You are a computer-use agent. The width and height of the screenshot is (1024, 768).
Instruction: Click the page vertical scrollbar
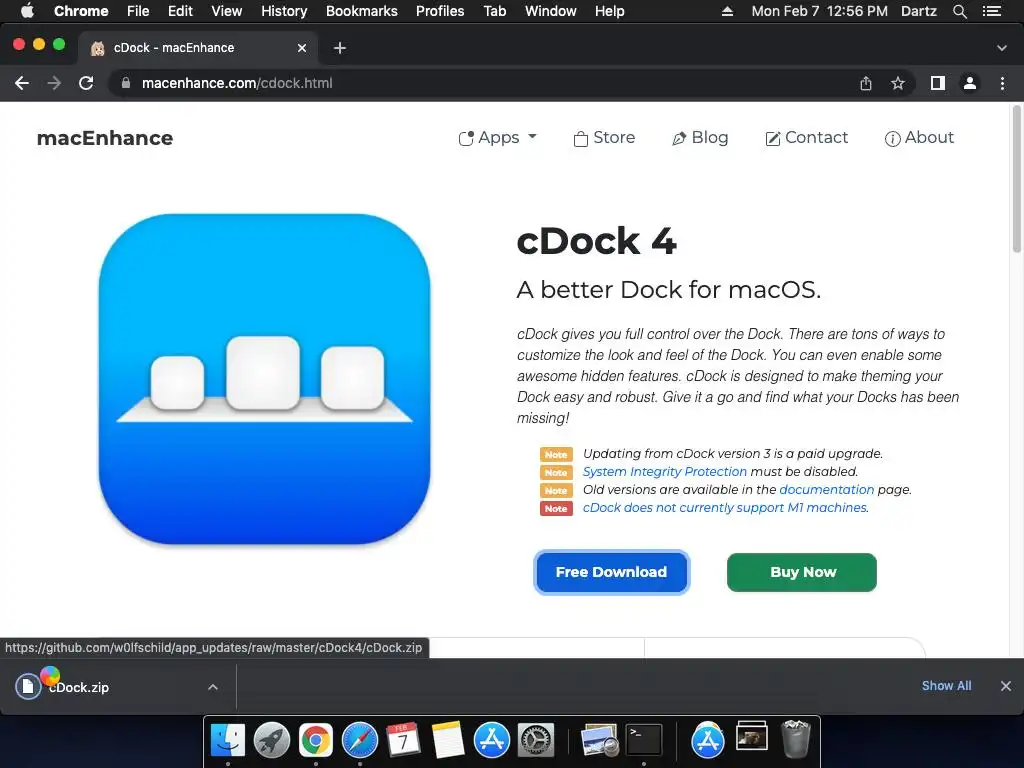coord(1017,180)
